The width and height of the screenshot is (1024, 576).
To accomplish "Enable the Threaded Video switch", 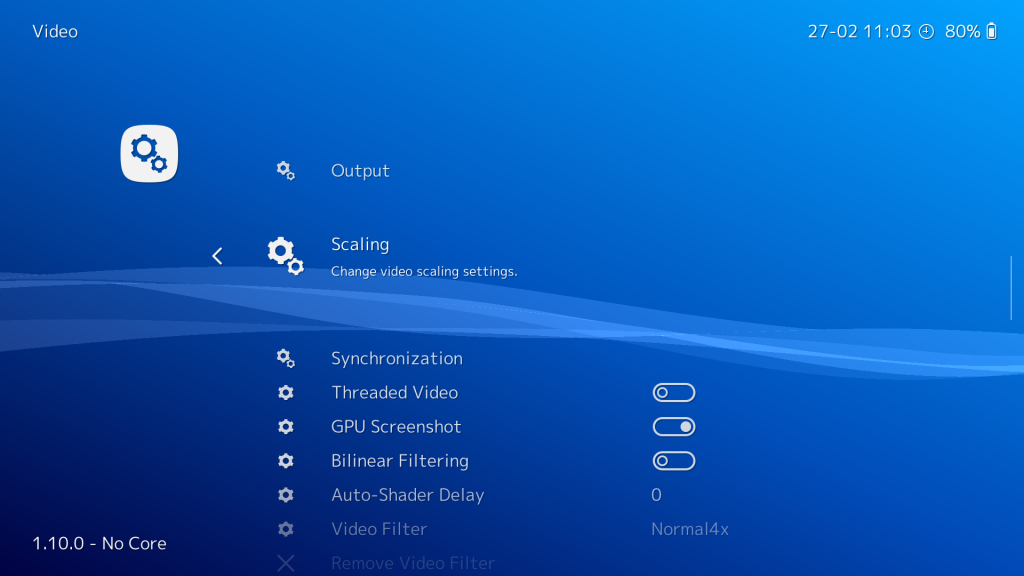I will 673,392.
